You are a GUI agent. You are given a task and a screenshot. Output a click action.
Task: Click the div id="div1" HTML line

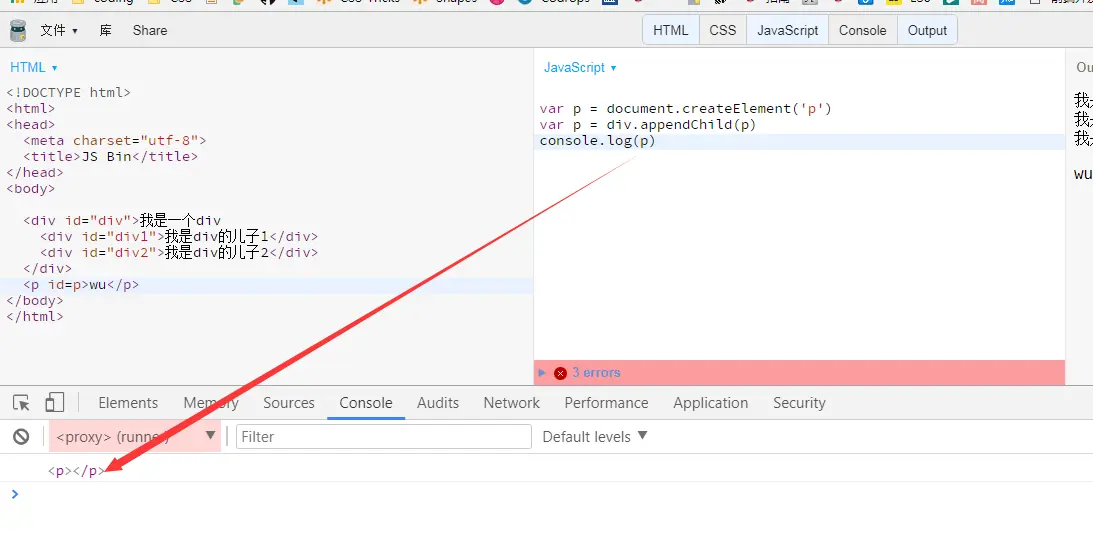pyautogui.click(x=179, y=236)
